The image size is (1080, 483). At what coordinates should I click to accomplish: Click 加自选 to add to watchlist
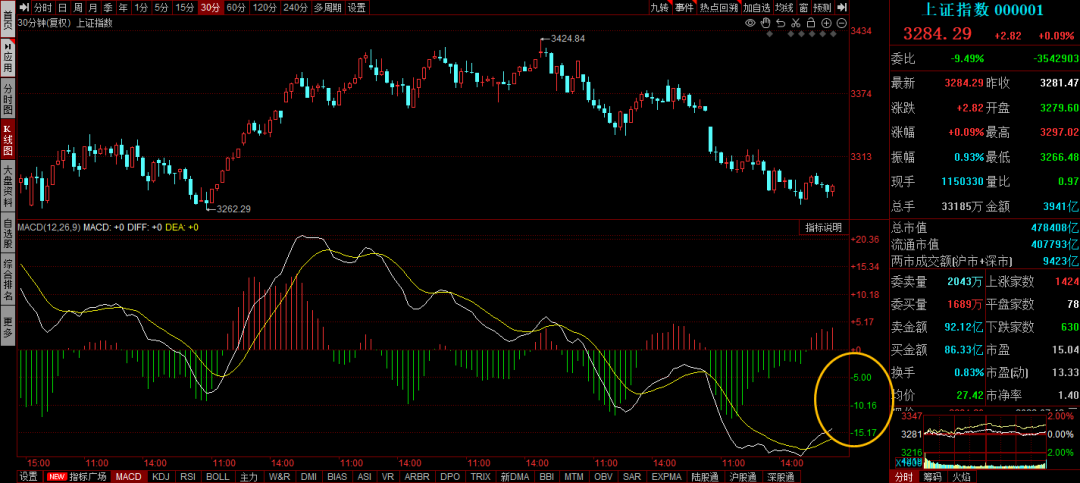[756, 7]
